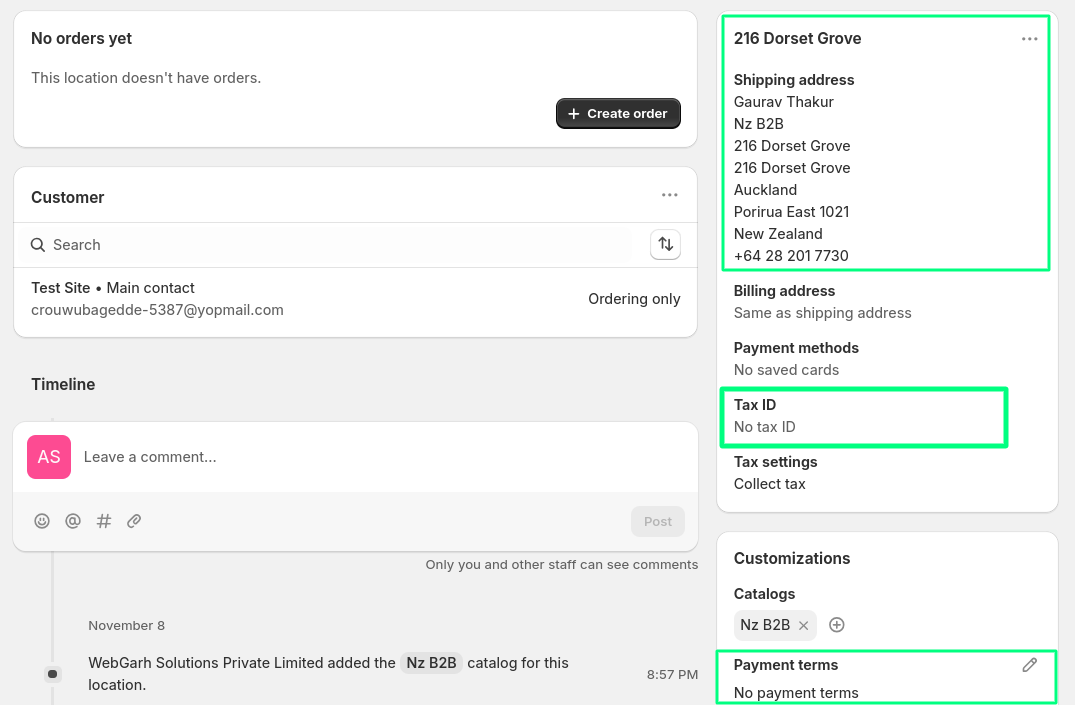1075x705 pixels.
Task: Click the customer Search field
Action: click(330, 245)
